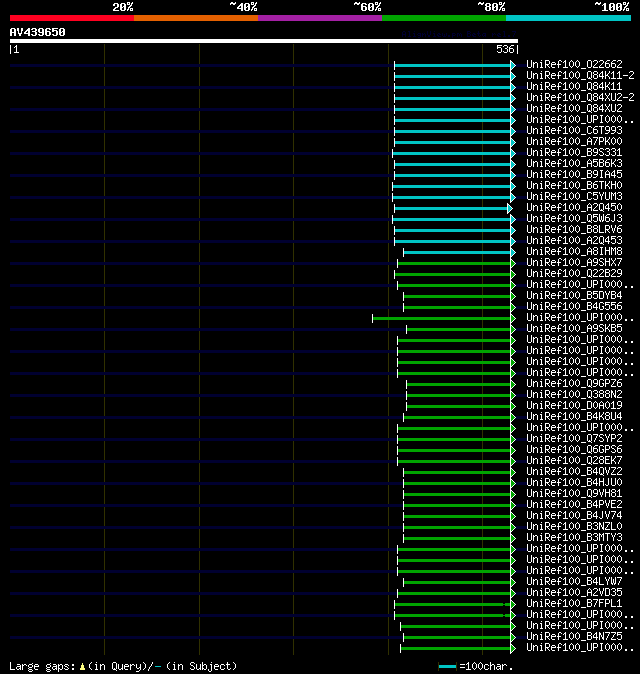Select hit UniRef100_B9IA45
This screenshot has height=674, width=640.
pyautogui.click(x=574, y=175)
